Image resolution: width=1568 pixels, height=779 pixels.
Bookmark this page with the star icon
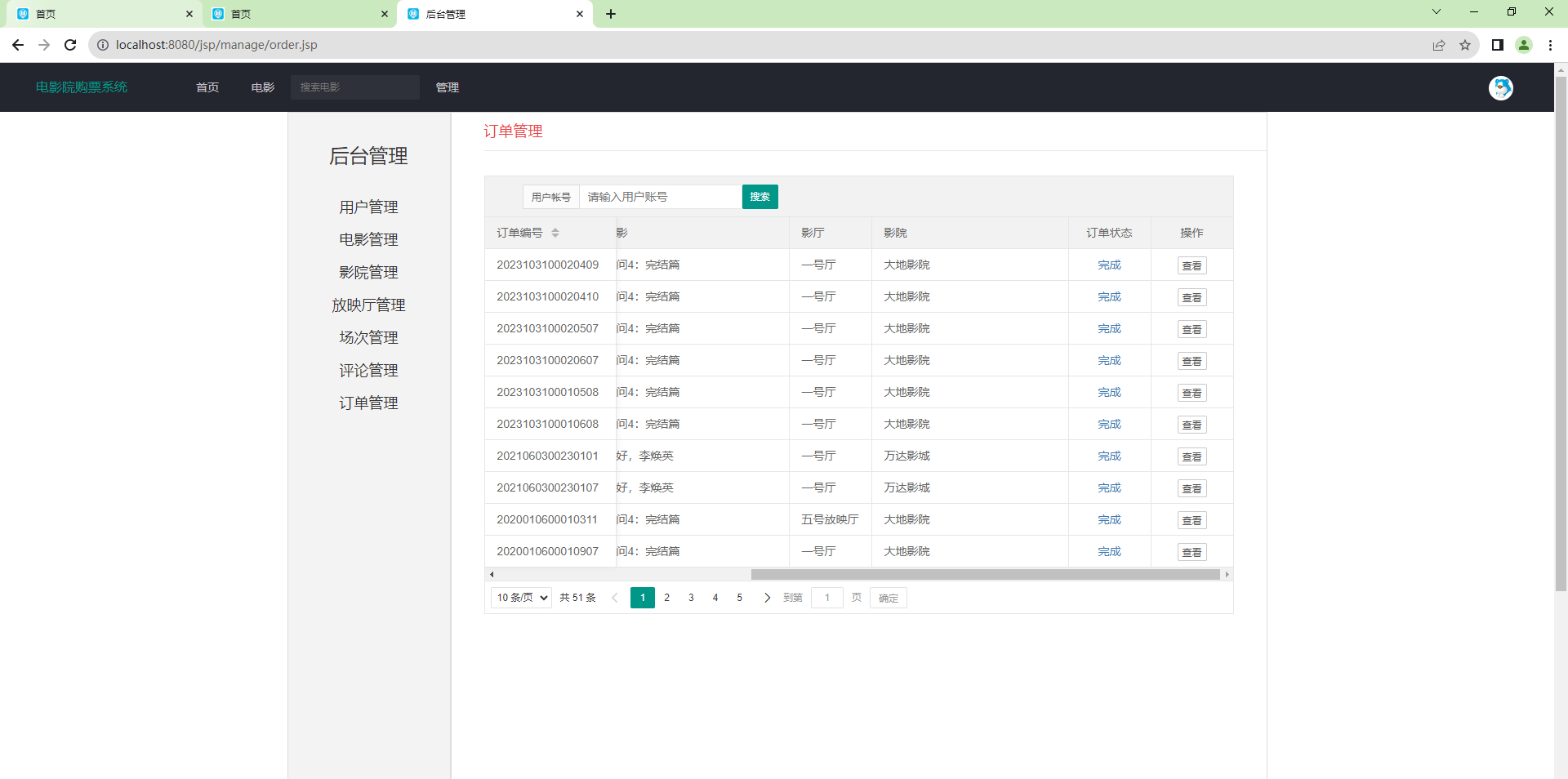click(1465, 45)
